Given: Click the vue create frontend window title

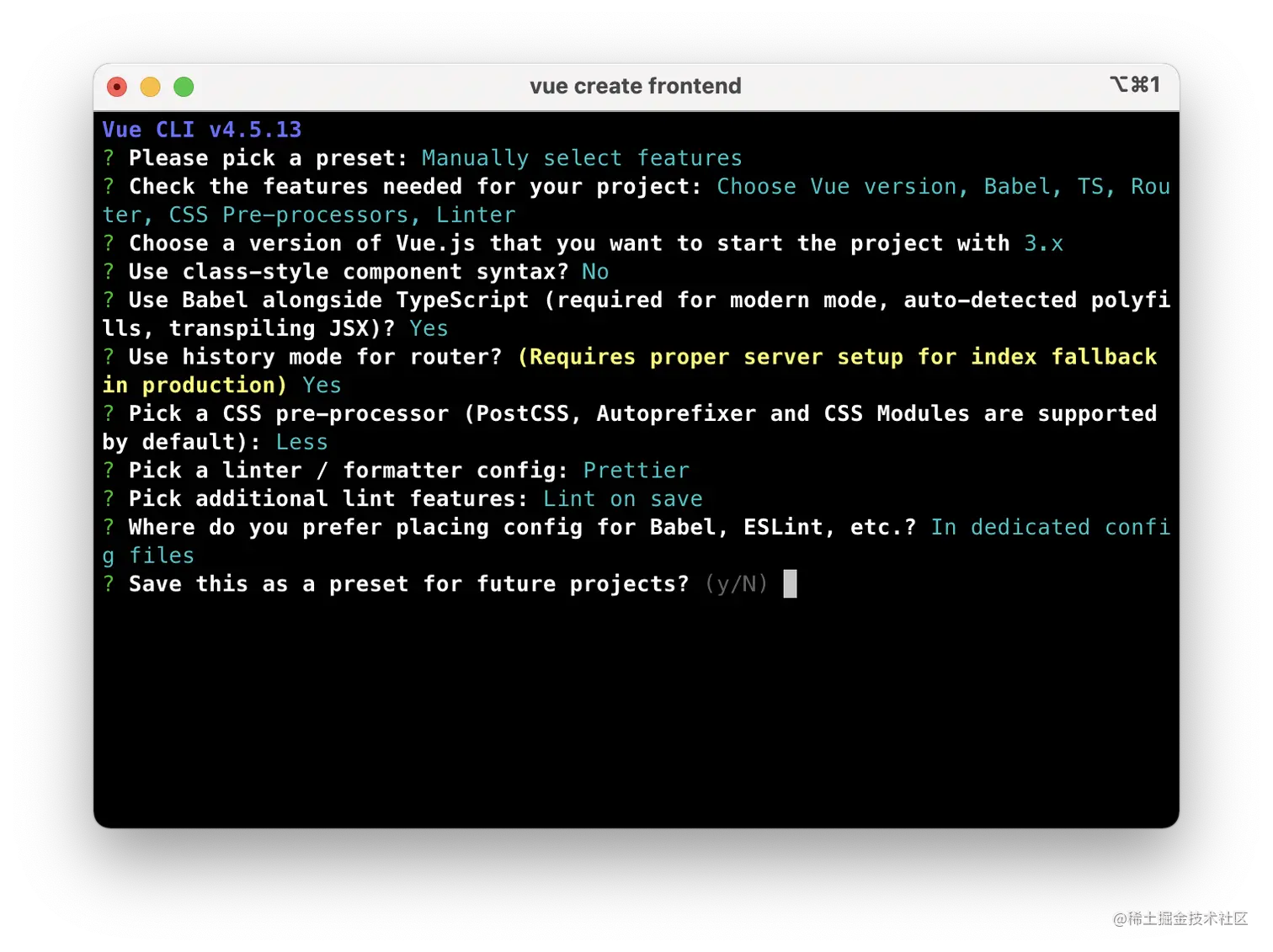Looking at the screenshot, I should click(x=635, y=85).
